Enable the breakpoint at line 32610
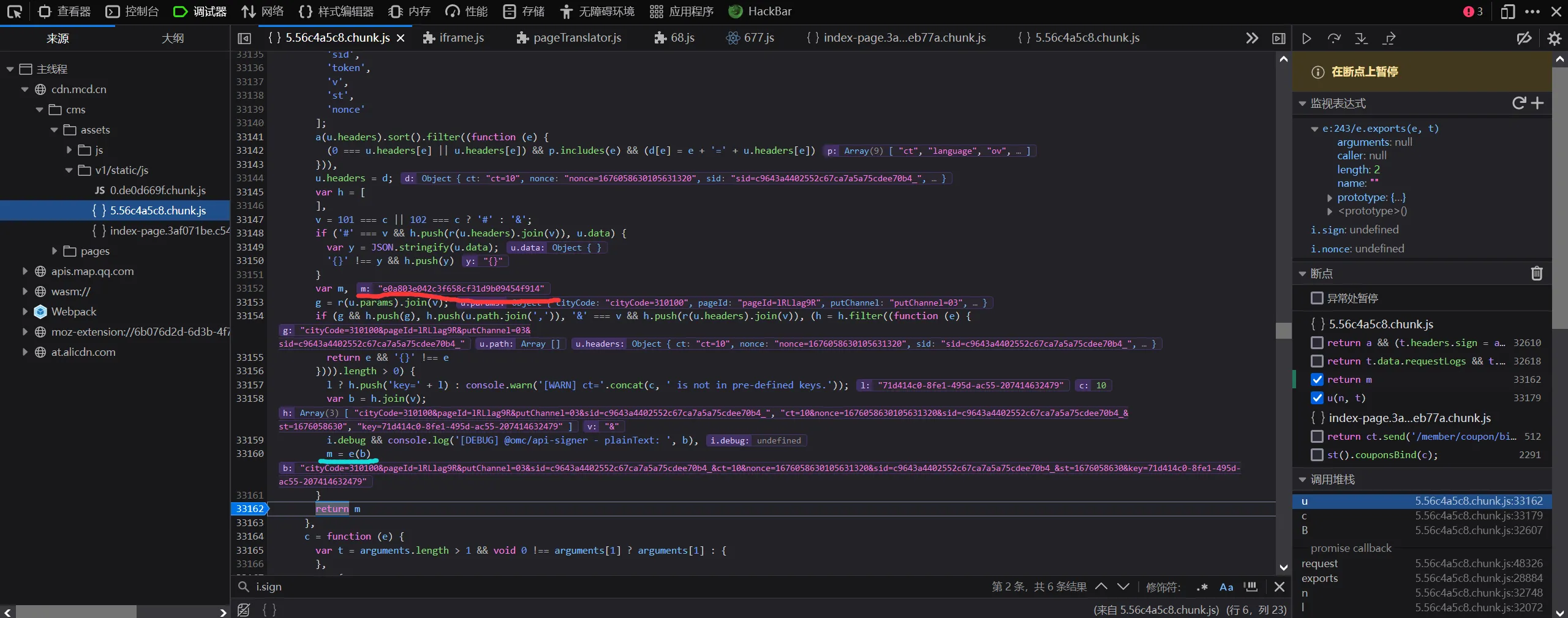 [1317, 342]
